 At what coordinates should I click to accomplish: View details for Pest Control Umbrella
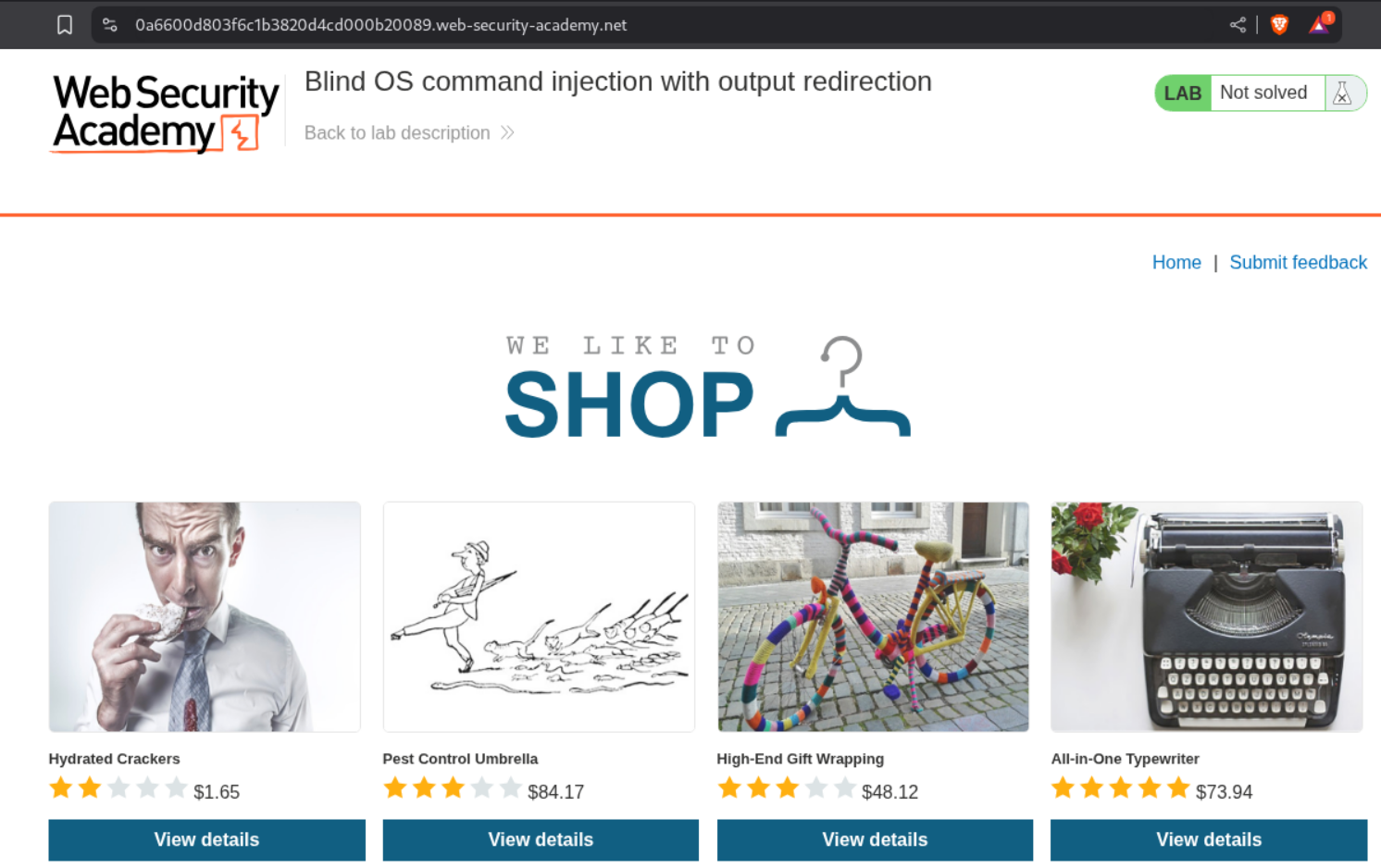tap(541, 839)
